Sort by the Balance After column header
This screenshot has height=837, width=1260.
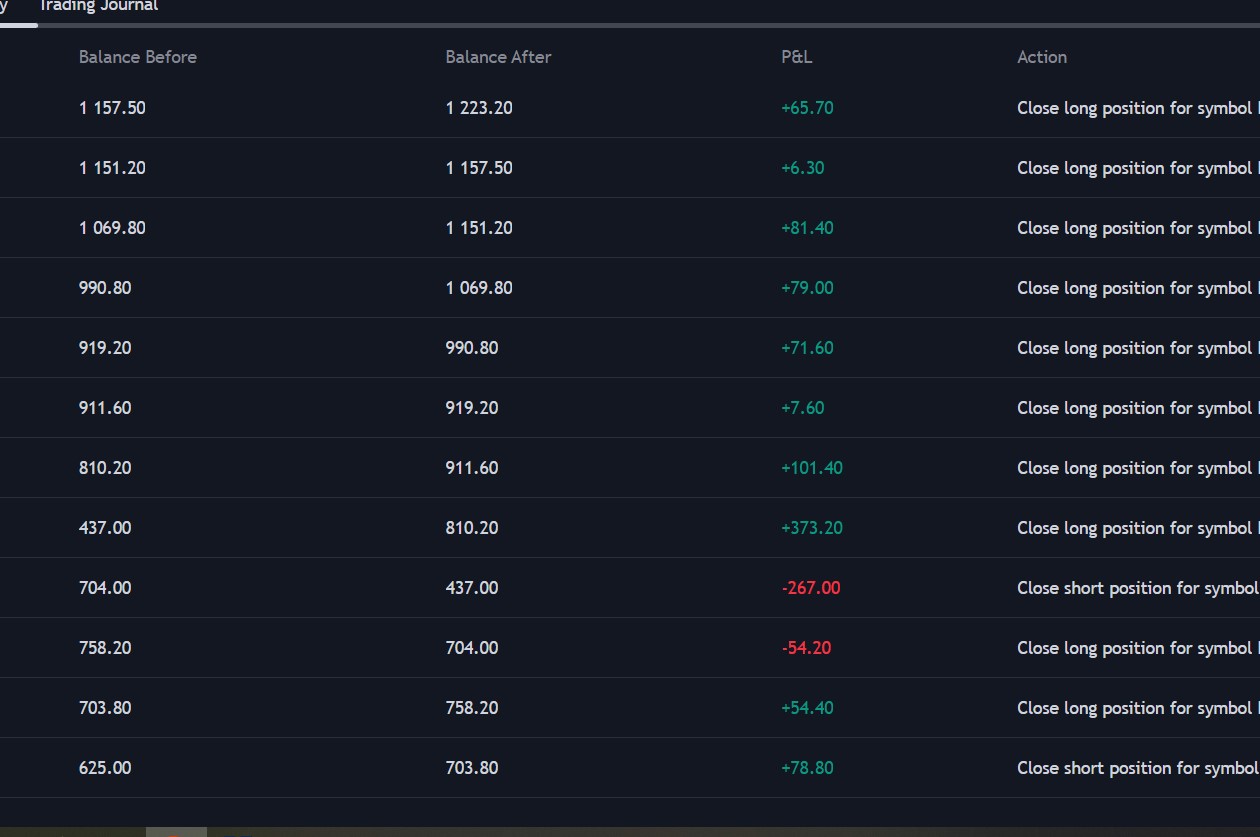[498, 57]
